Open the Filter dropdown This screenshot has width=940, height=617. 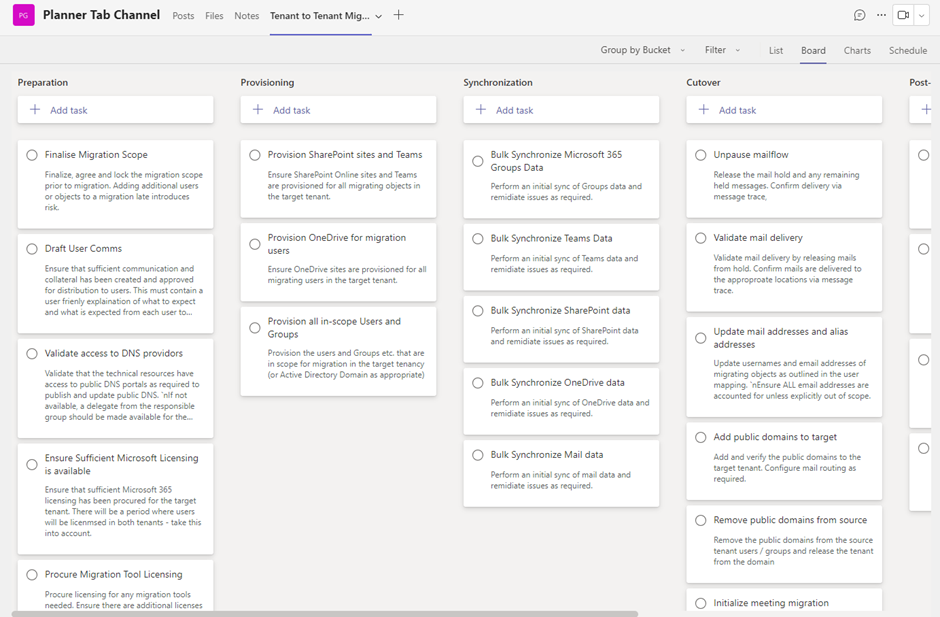(x=722, y=50)
